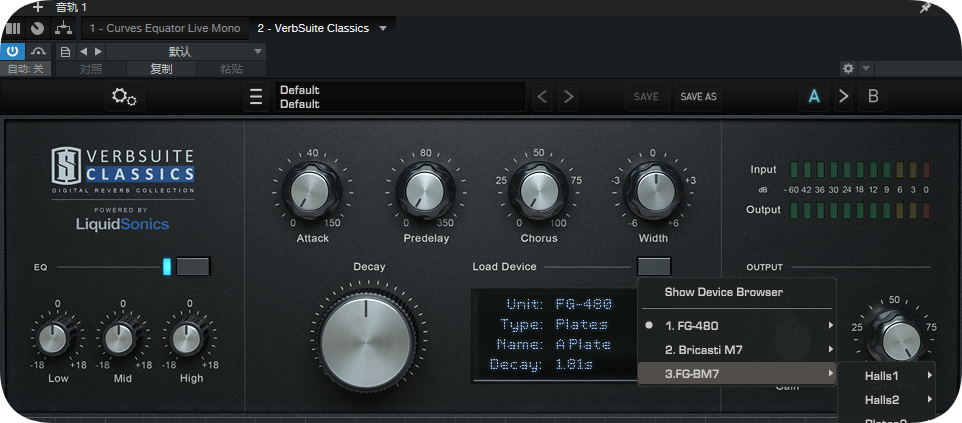Screen dimensions: 962x423
Task: Click the Load Device button
Action: pyautogui.click(x=654, y=266)
